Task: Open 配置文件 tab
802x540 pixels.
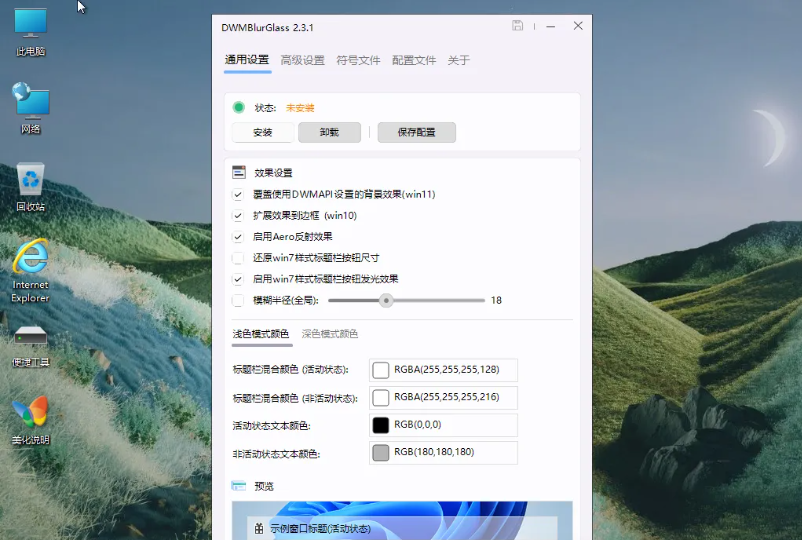Action: coord(414,60)
